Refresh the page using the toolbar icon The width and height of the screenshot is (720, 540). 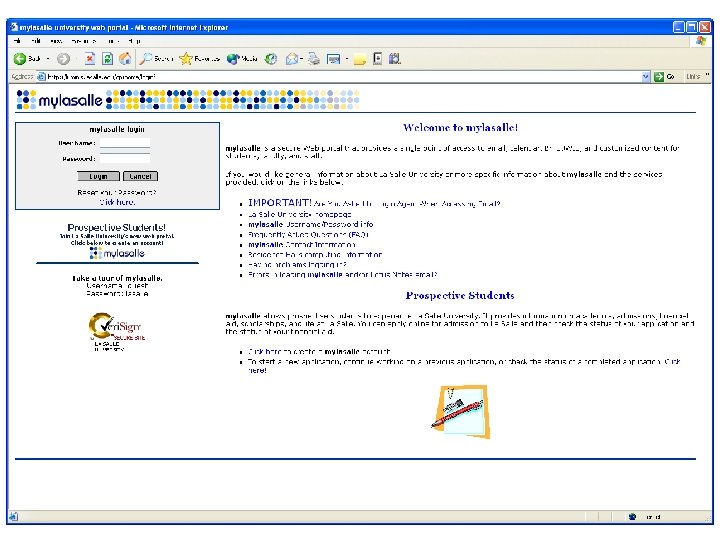click(107, 59)
